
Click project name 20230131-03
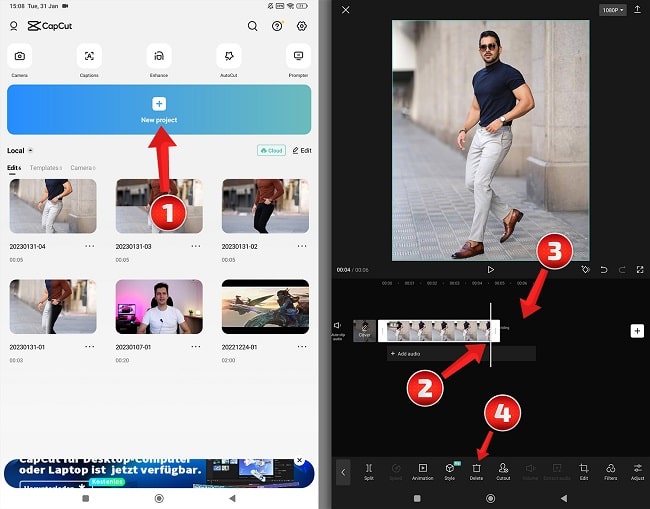tap(133, 247)
